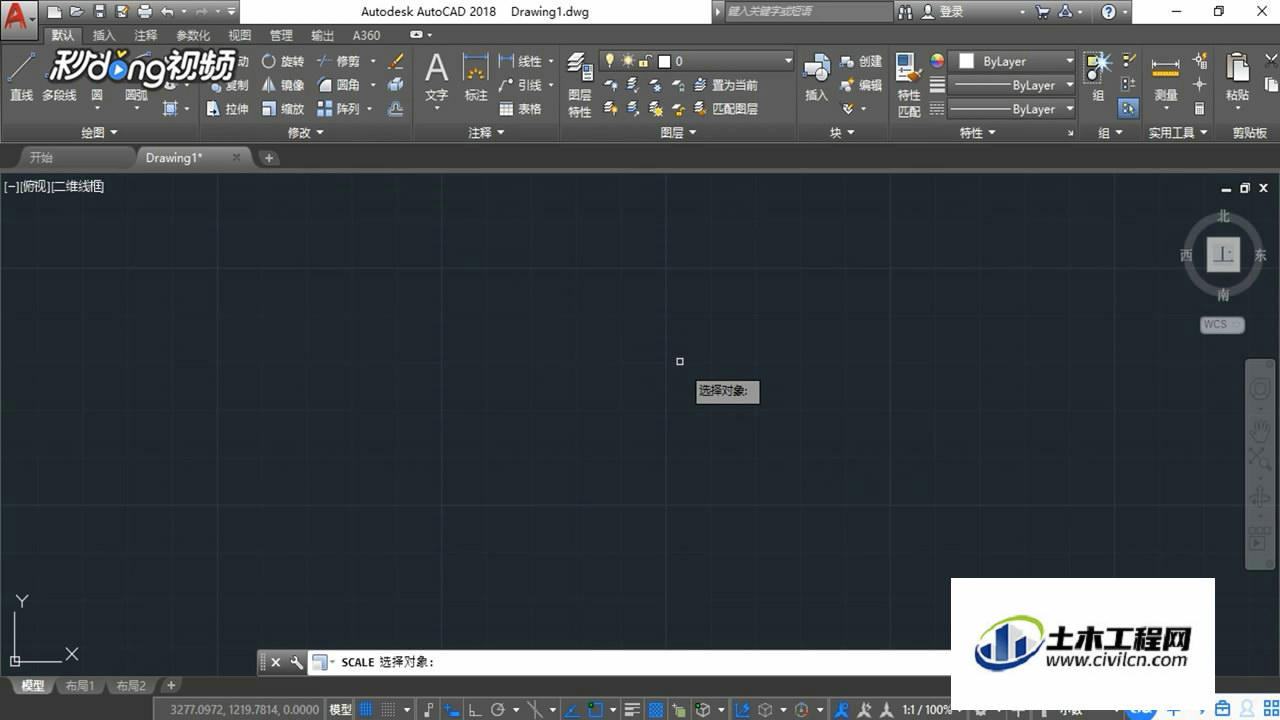The image size is (1280, 720).
Task: Click the Paste (粘贴) icon
Action: click(1237, 79)
